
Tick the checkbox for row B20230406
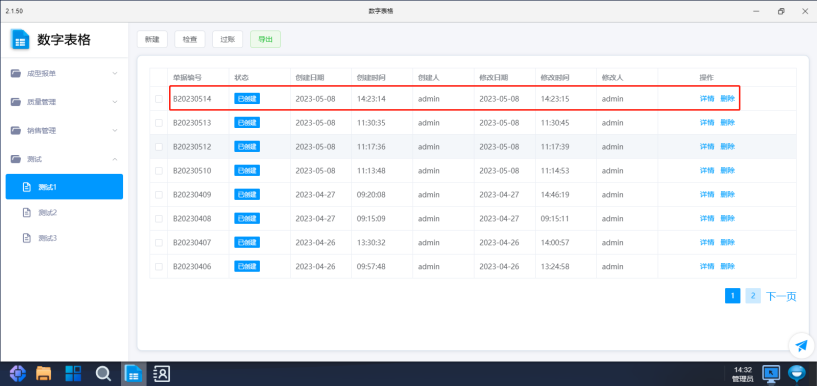click(x=159, y=267)
